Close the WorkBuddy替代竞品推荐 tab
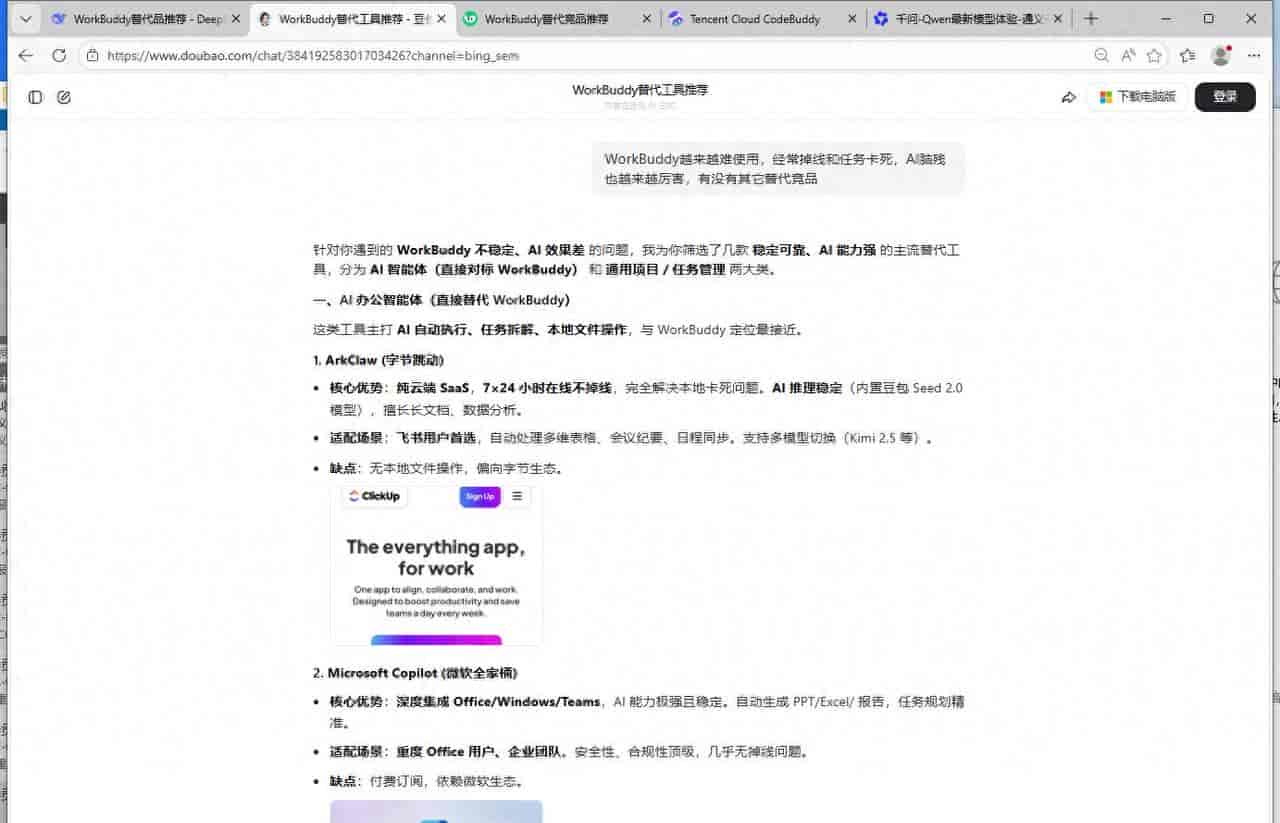This screenshot has height=823, width=1280. [x=647, y=19]
